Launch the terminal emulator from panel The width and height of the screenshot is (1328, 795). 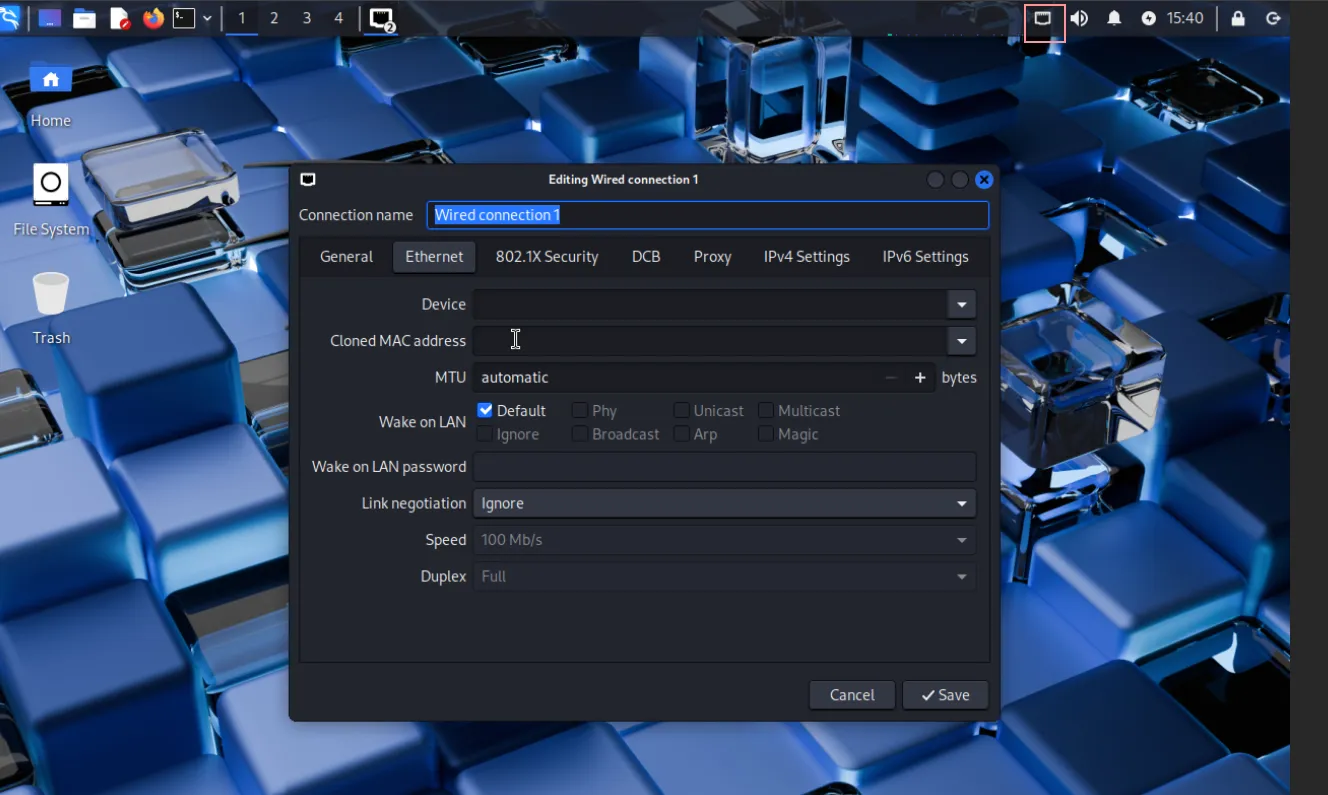coord(184,18)
